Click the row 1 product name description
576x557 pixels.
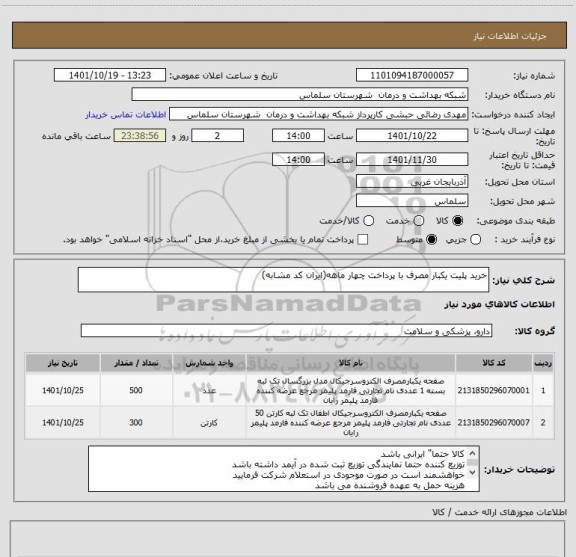click(350, 391)
